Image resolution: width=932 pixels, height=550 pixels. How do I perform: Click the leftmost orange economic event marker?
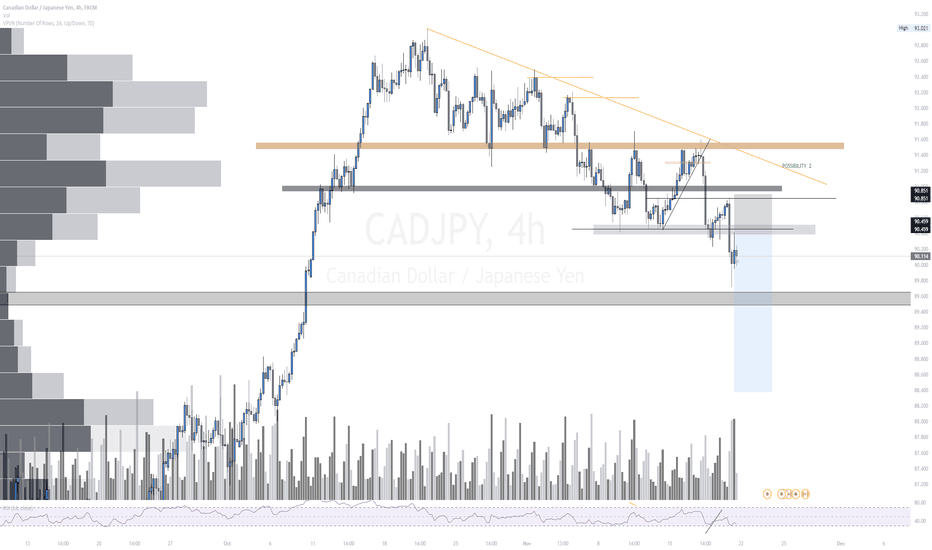pyautogui.click(x=767, y=494)
